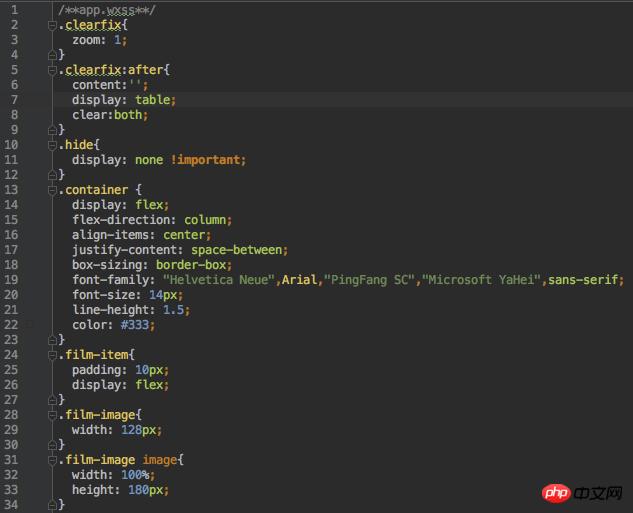Click the end-fold marker on line 27
The height and width of the screenshot is (513, 633).
52,400
